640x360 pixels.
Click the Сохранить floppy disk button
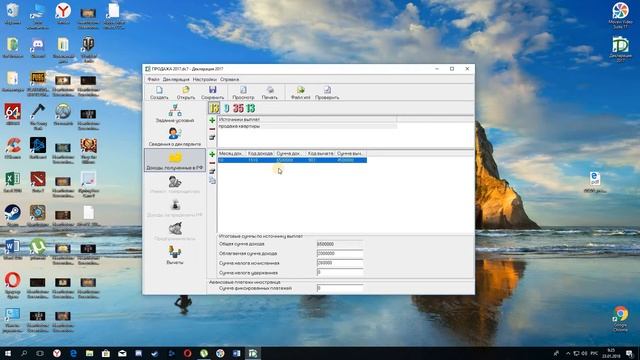click(212, 93)
